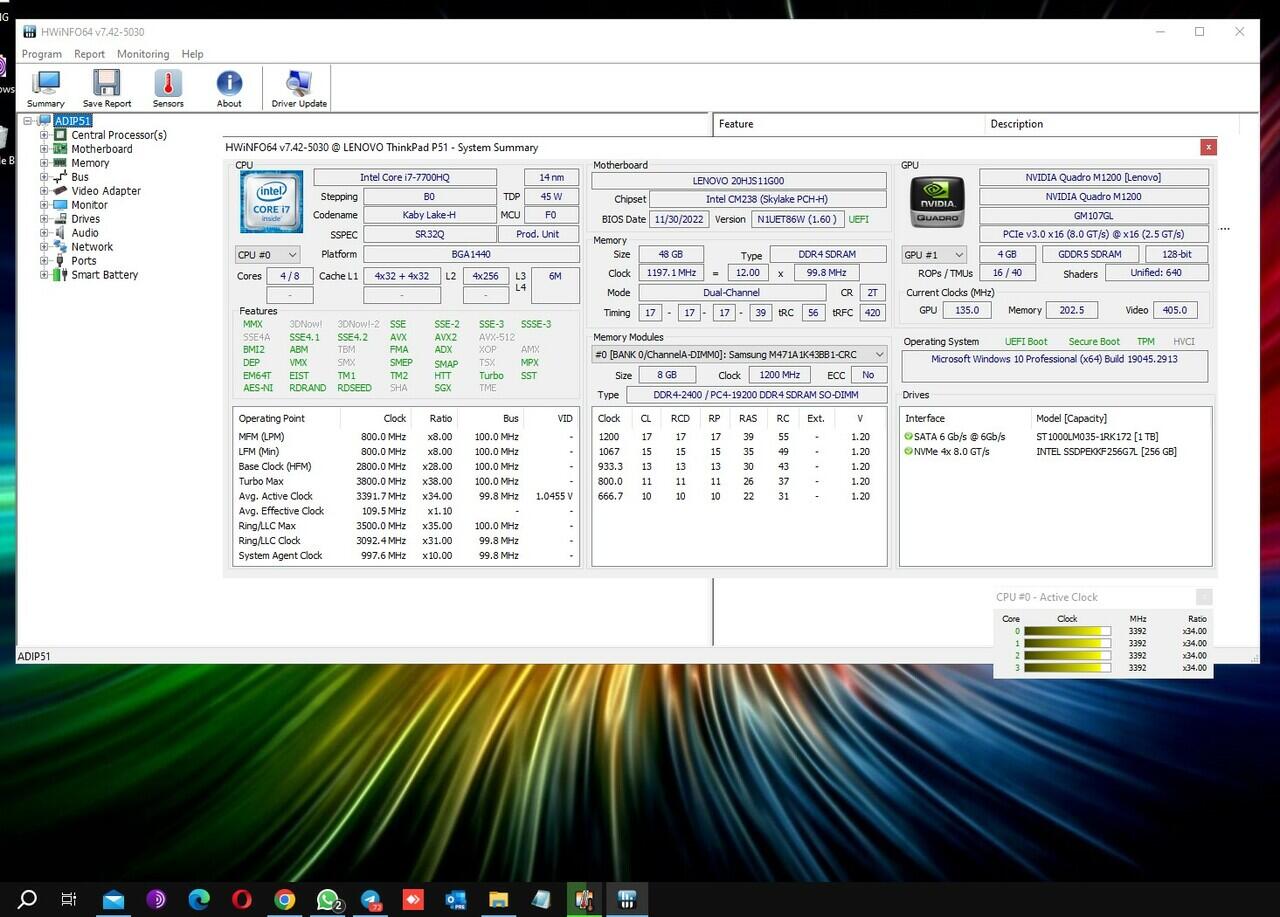Open the Help menu

pyautogui.click(x=192, y=54)
